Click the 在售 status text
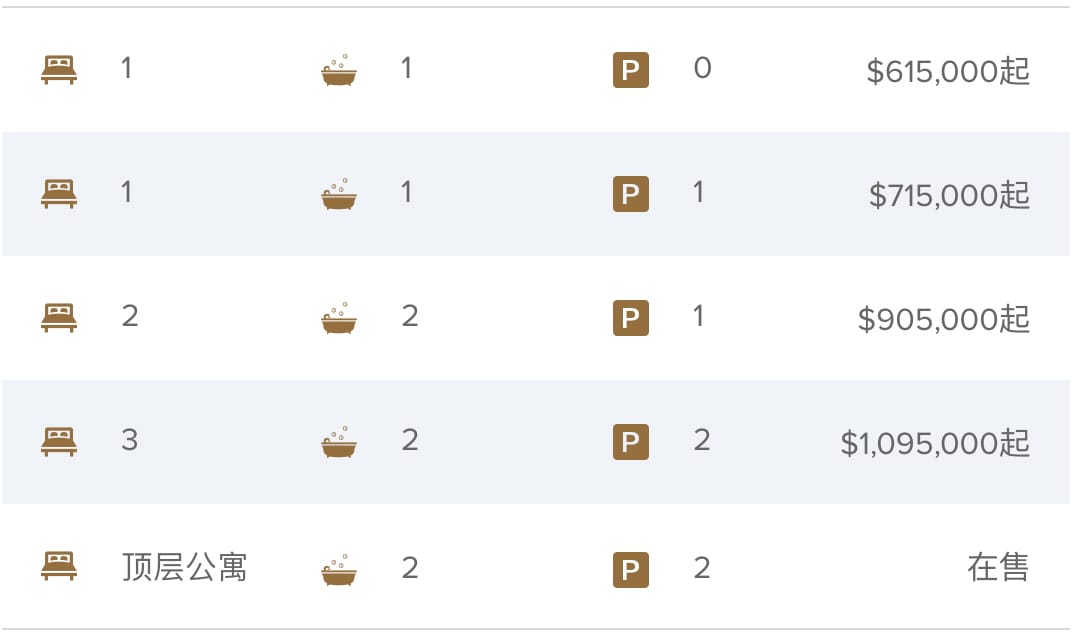This screenshot has height=636, width=1076. point(998,567)
